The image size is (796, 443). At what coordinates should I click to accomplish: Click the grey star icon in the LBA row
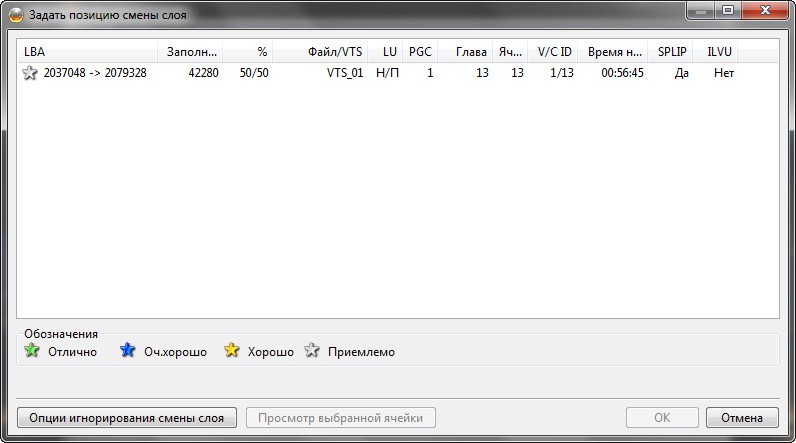30,73
